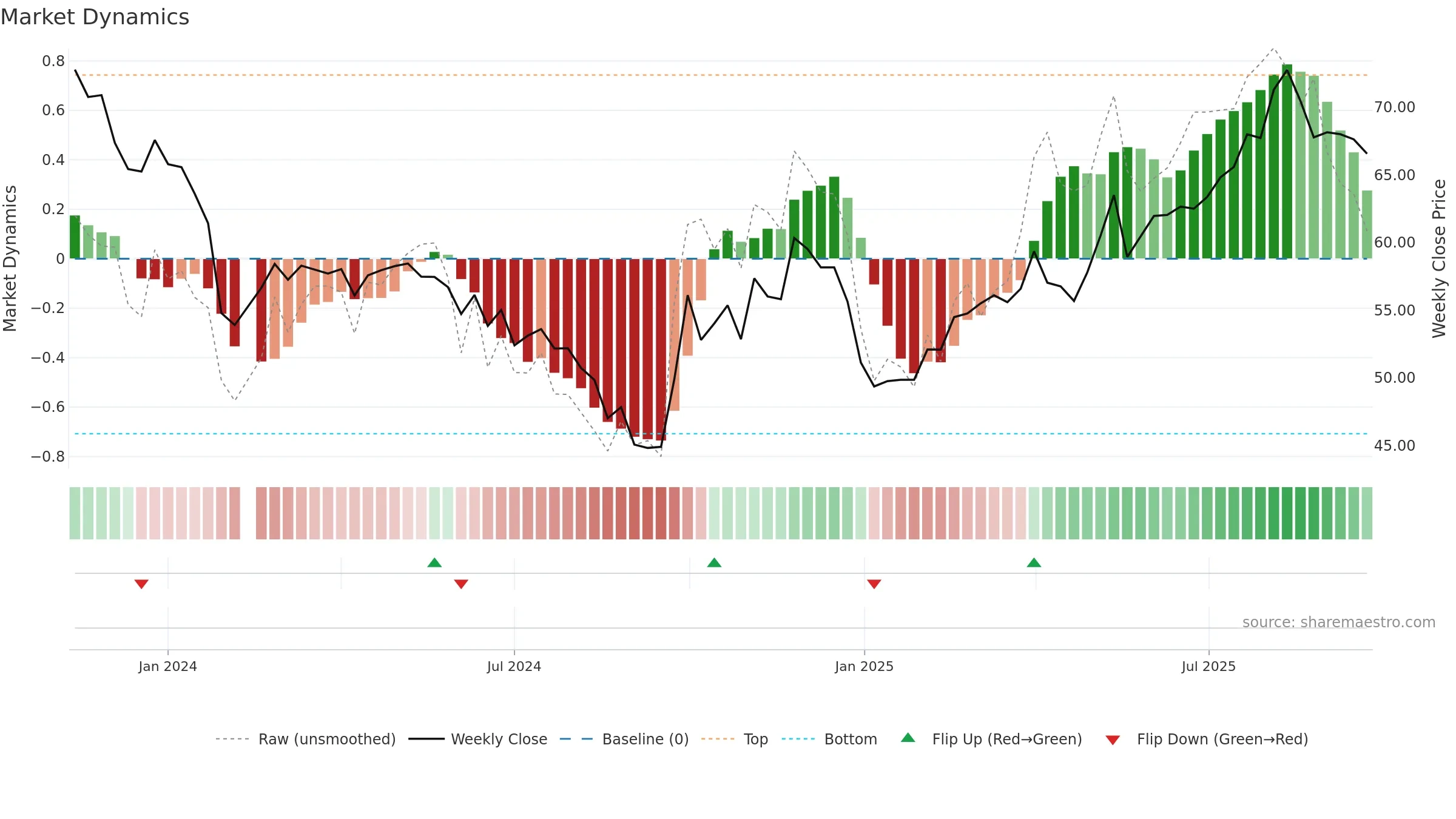Click the 0.4 left axis label

(53, 160)
